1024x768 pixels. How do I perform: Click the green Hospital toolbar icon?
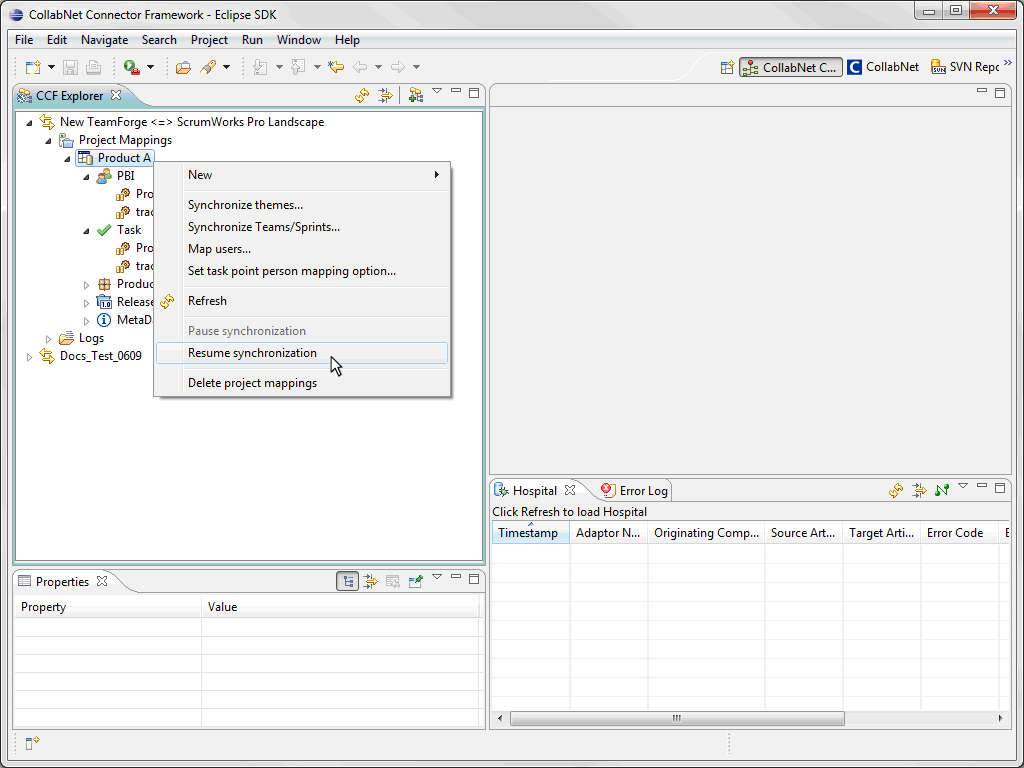942,490
